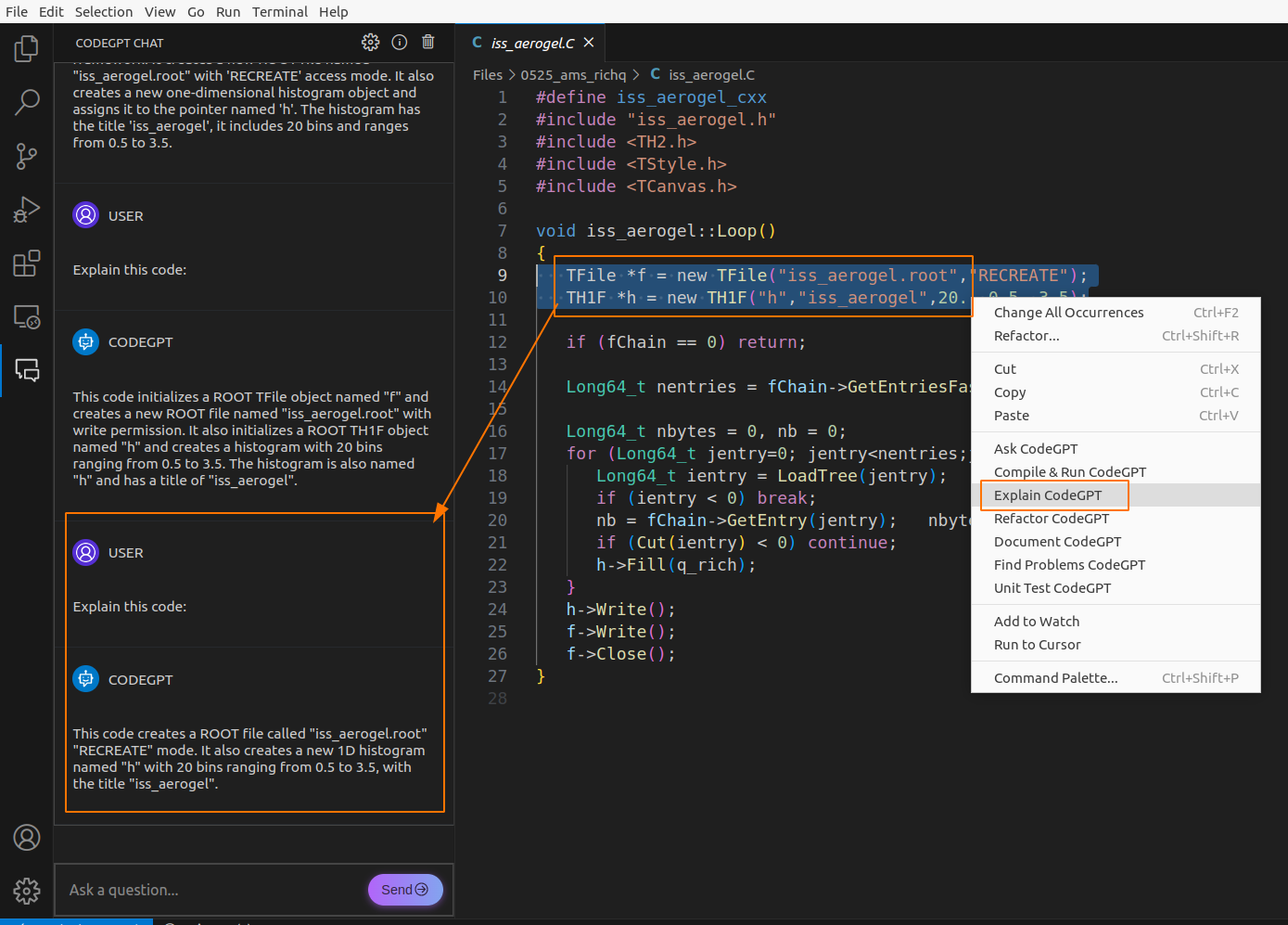Click line number 27 in gutter
Screen dimensions: 1288x925
tap(498, 676)
